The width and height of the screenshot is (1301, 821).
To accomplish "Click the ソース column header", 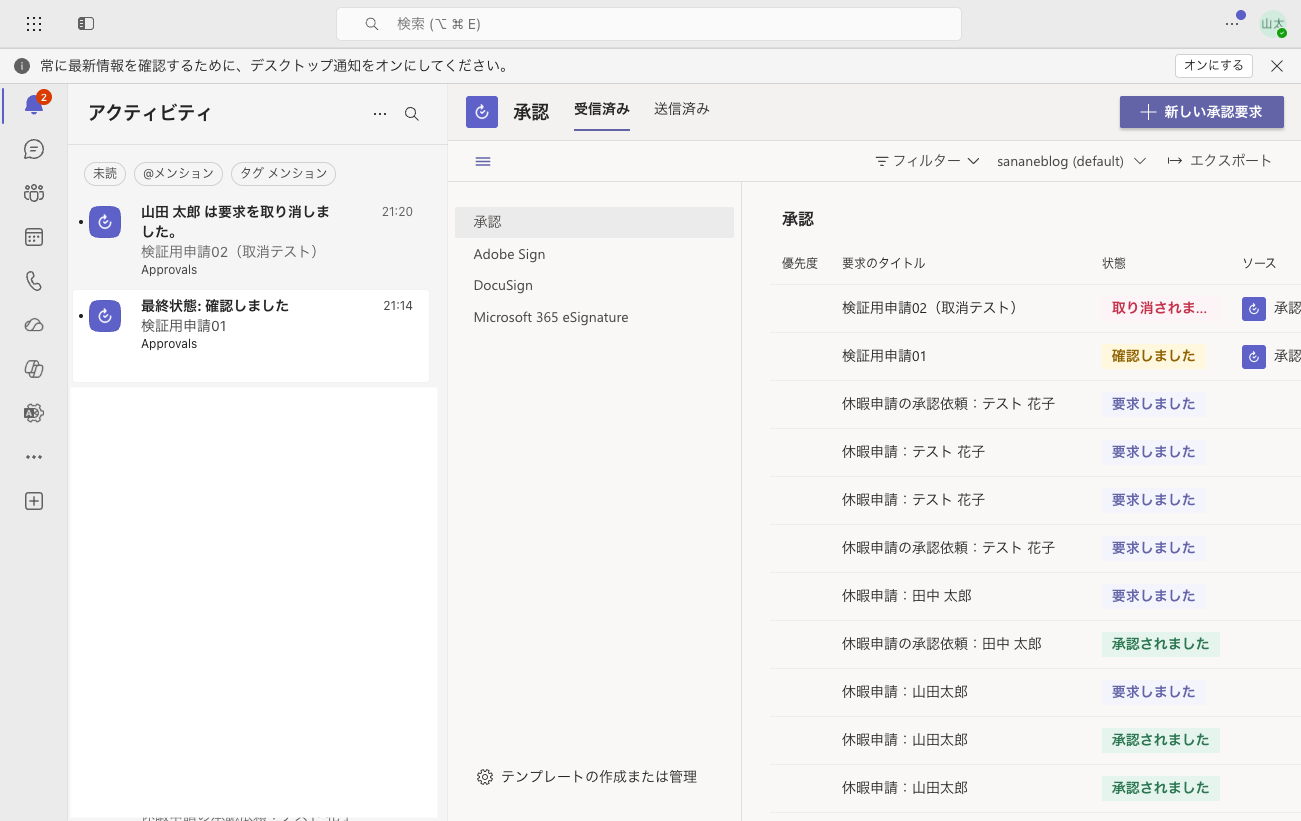I will 1259,263.
